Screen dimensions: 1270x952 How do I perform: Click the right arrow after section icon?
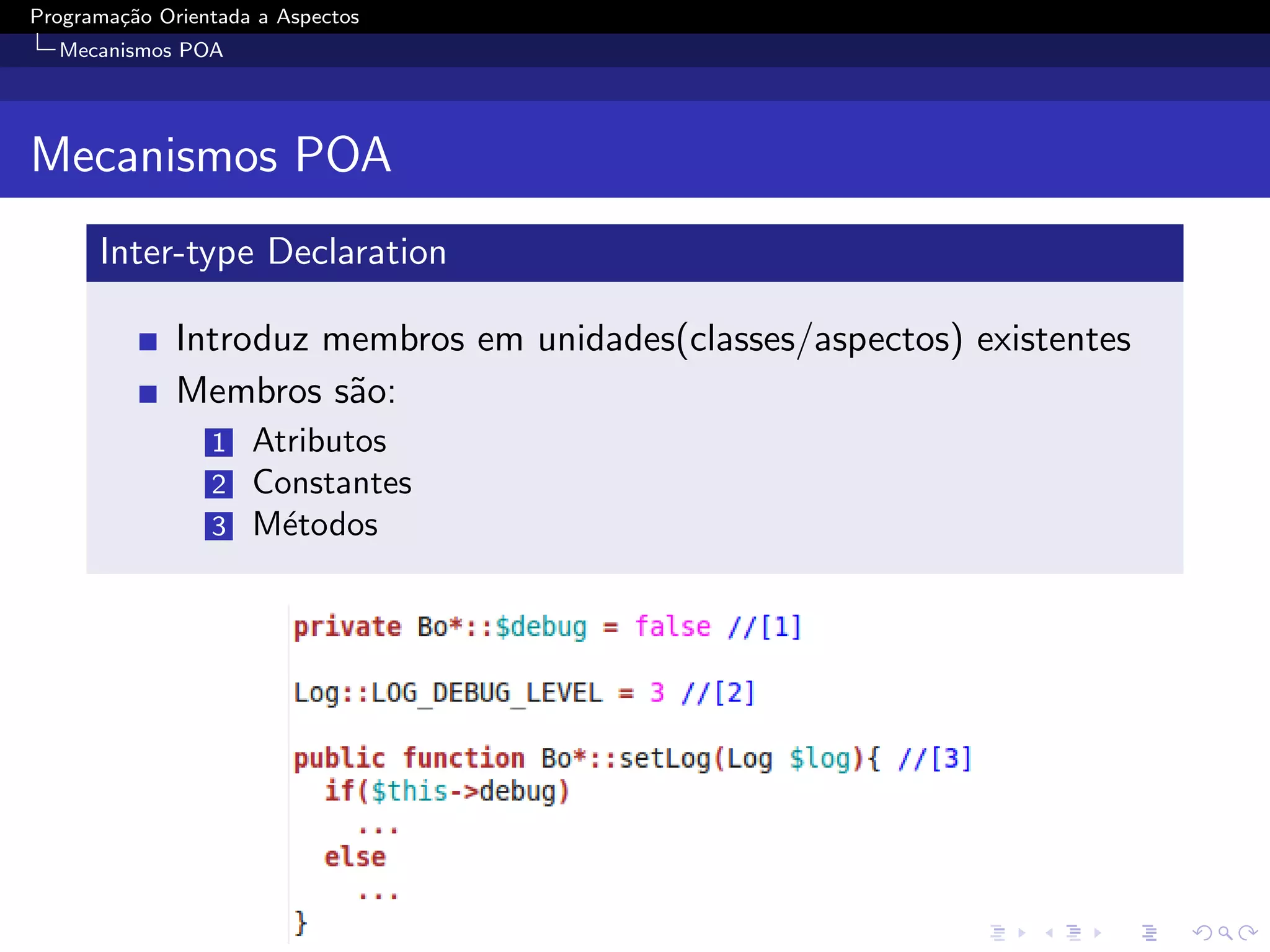1098,933
